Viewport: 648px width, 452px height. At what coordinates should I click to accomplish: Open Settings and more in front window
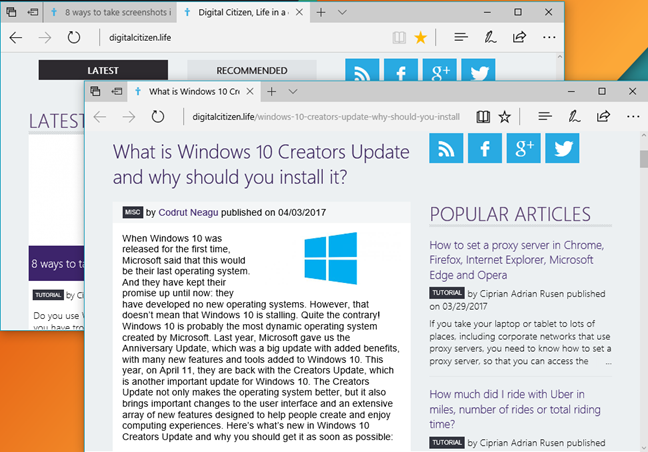tap(633, 117)
